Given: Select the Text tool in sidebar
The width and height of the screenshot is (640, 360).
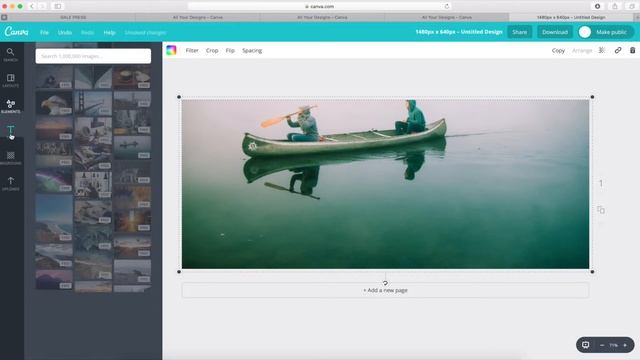Looking at the screenshot, I should pyautogui.click(x=11, y=130).
